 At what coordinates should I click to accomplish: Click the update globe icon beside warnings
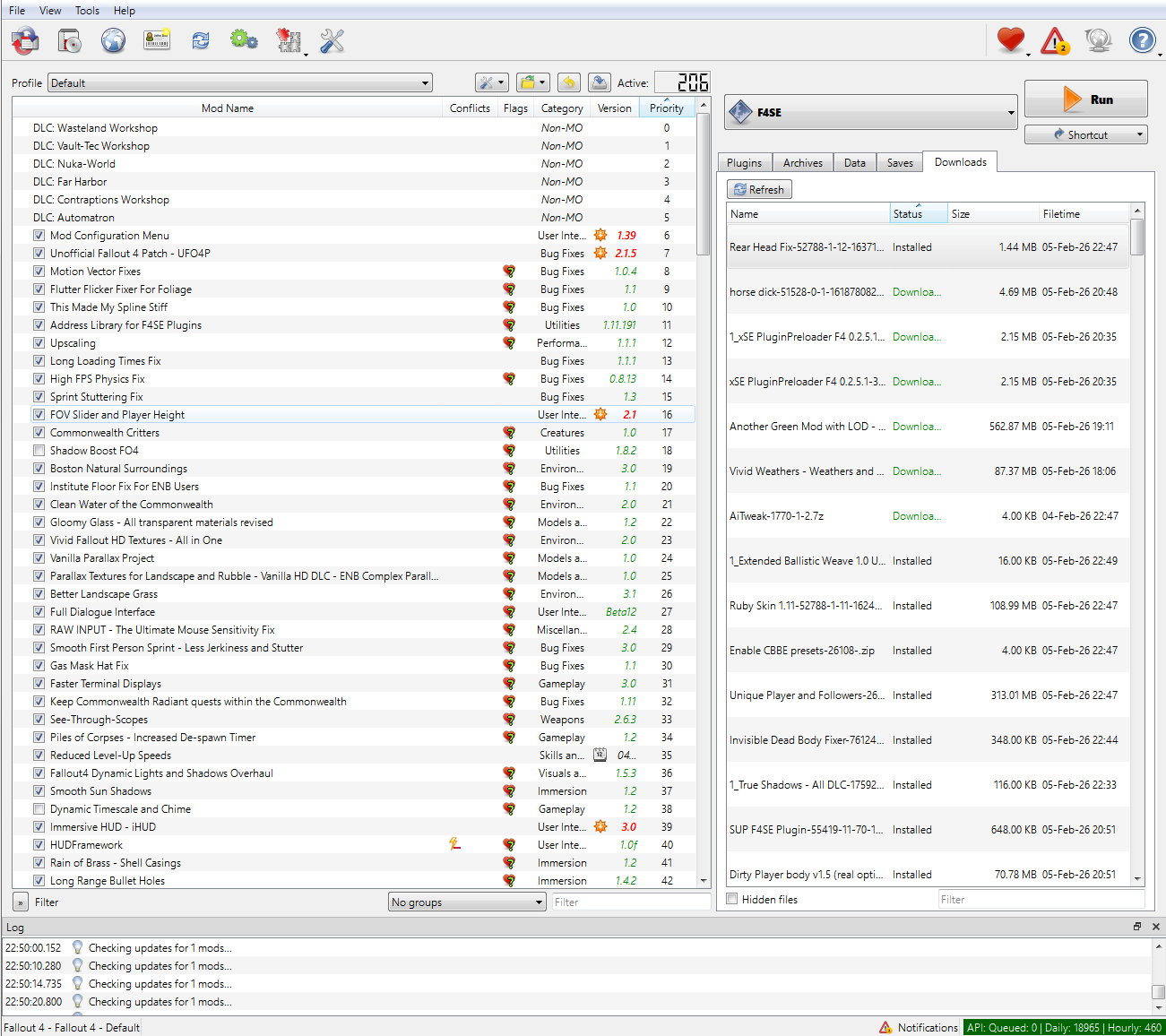coord(1098,40)
